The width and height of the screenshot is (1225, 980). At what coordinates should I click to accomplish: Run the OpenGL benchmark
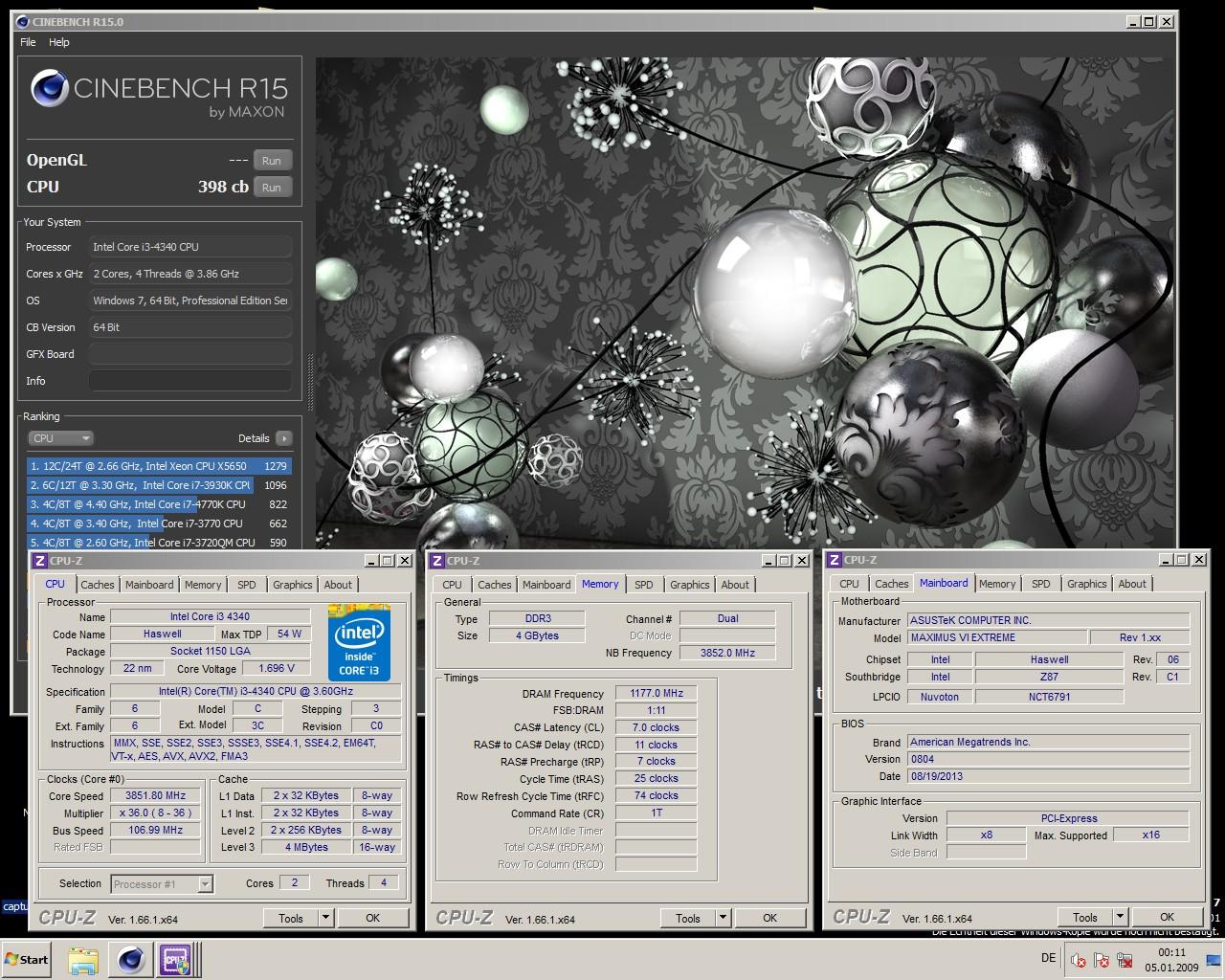click(272, 161)
